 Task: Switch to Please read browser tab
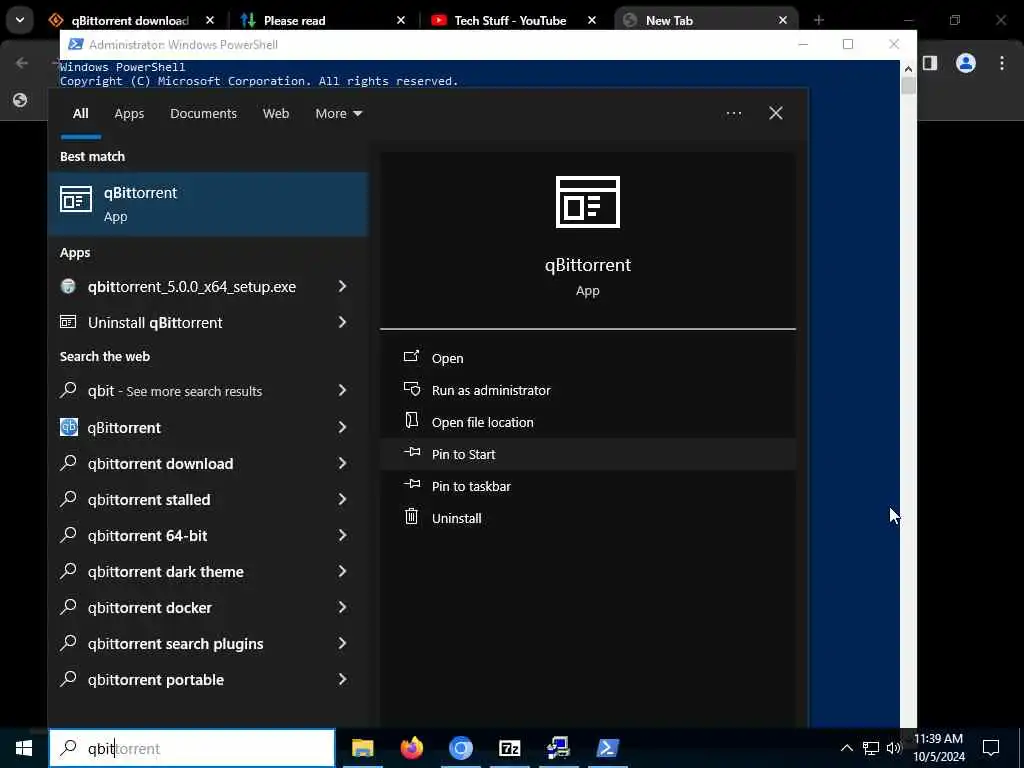click(294, 21)
